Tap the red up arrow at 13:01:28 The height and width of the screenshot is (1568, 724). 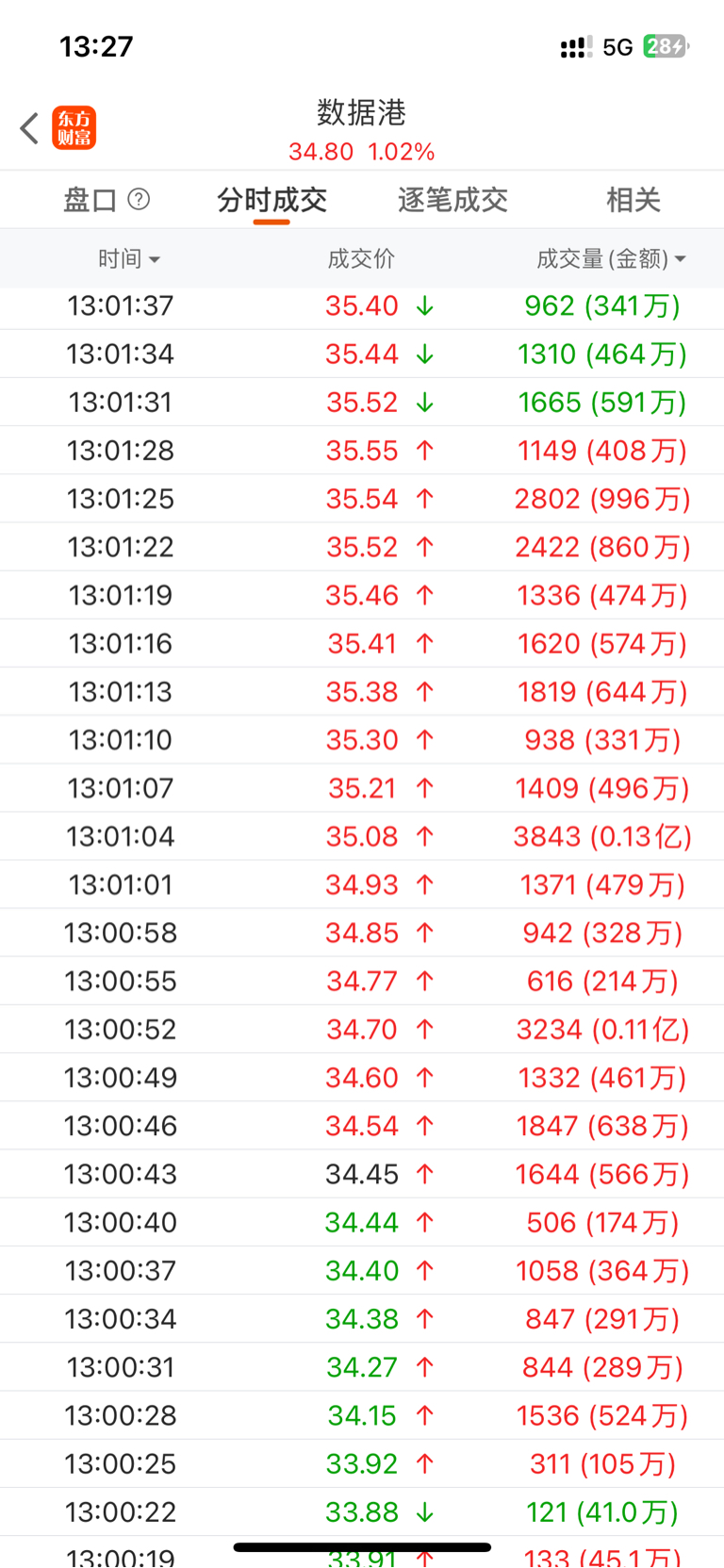(425, 451)
